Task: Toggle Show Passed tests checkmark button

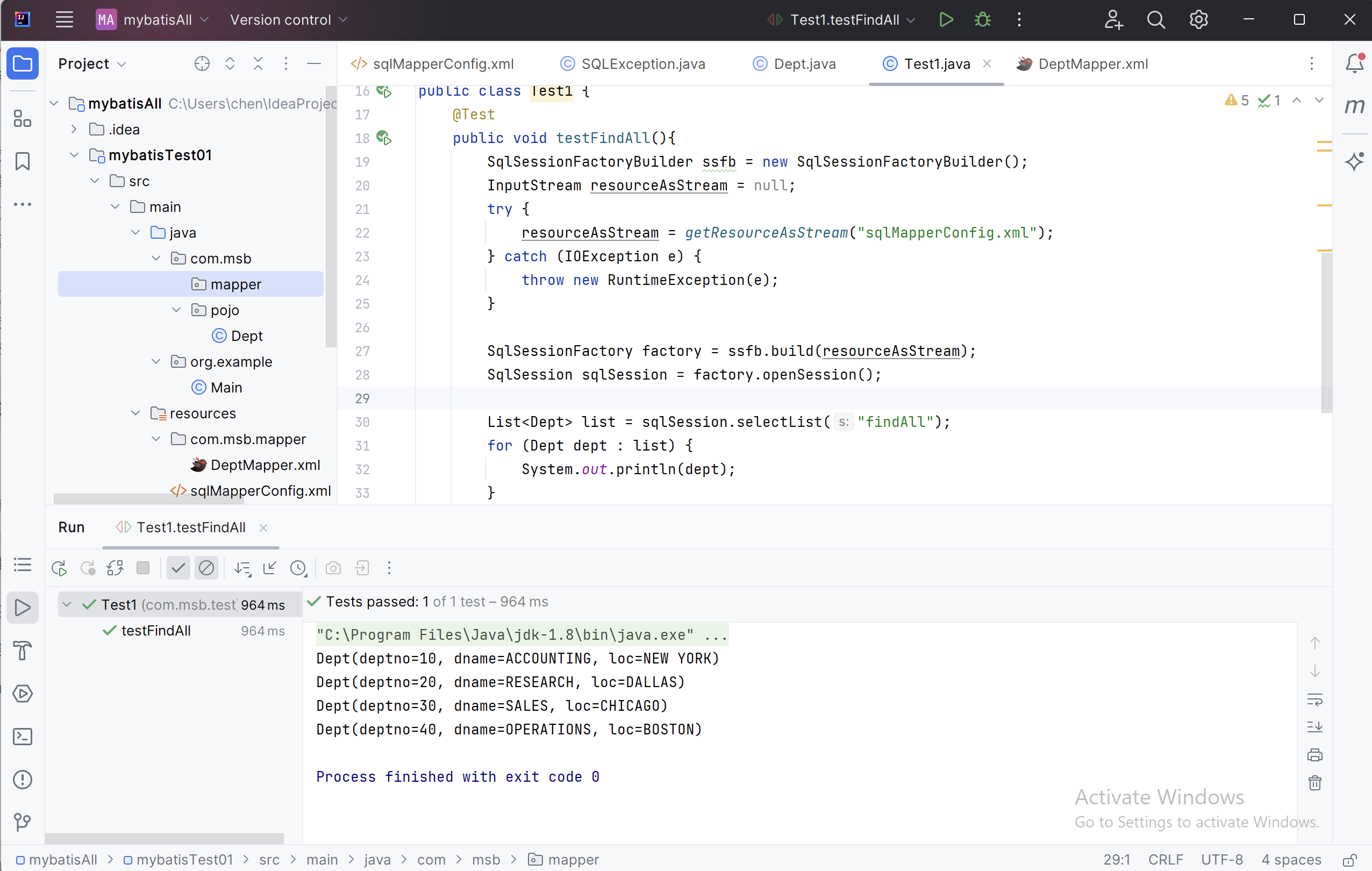Action: [x=178, y=568]
